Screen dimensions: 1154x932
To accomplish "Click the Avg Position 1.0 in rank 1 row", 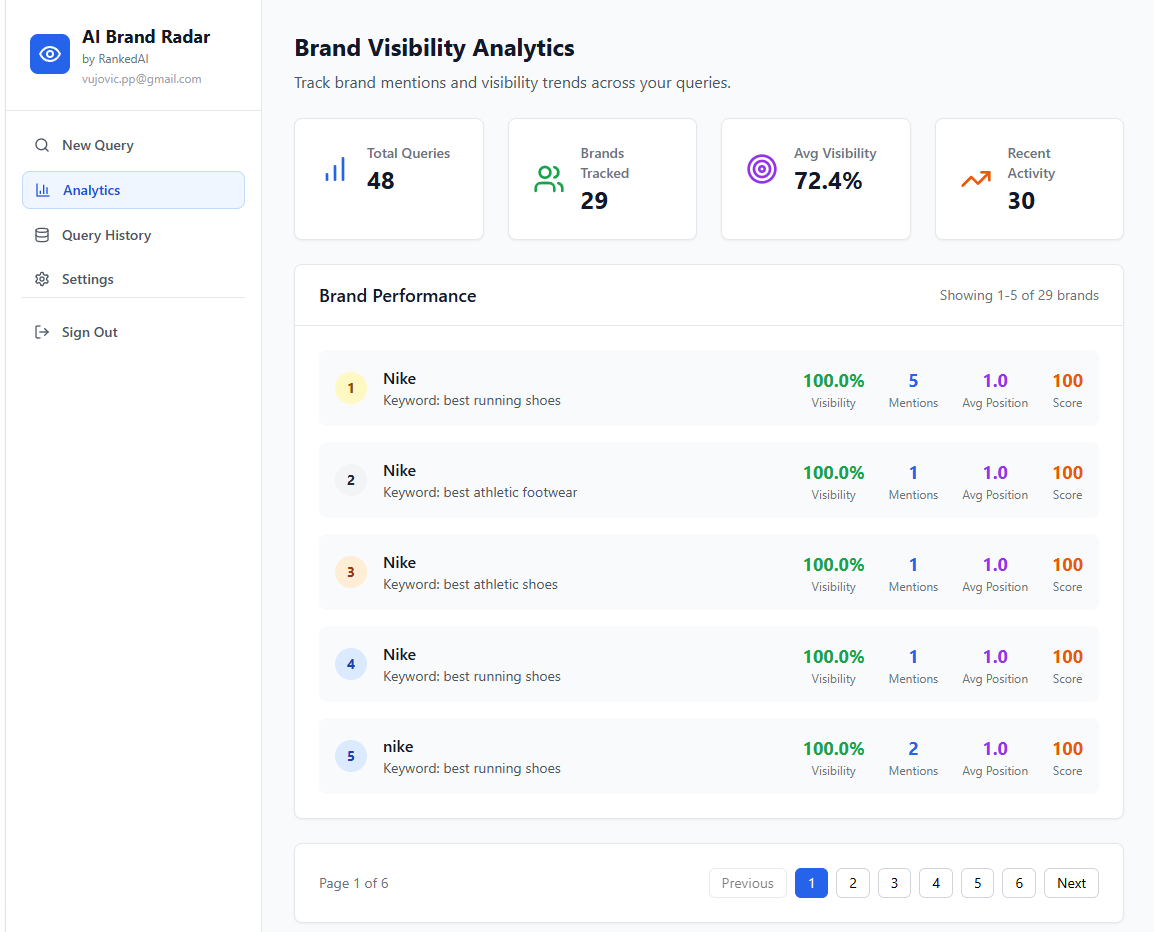I will (995, 381).
